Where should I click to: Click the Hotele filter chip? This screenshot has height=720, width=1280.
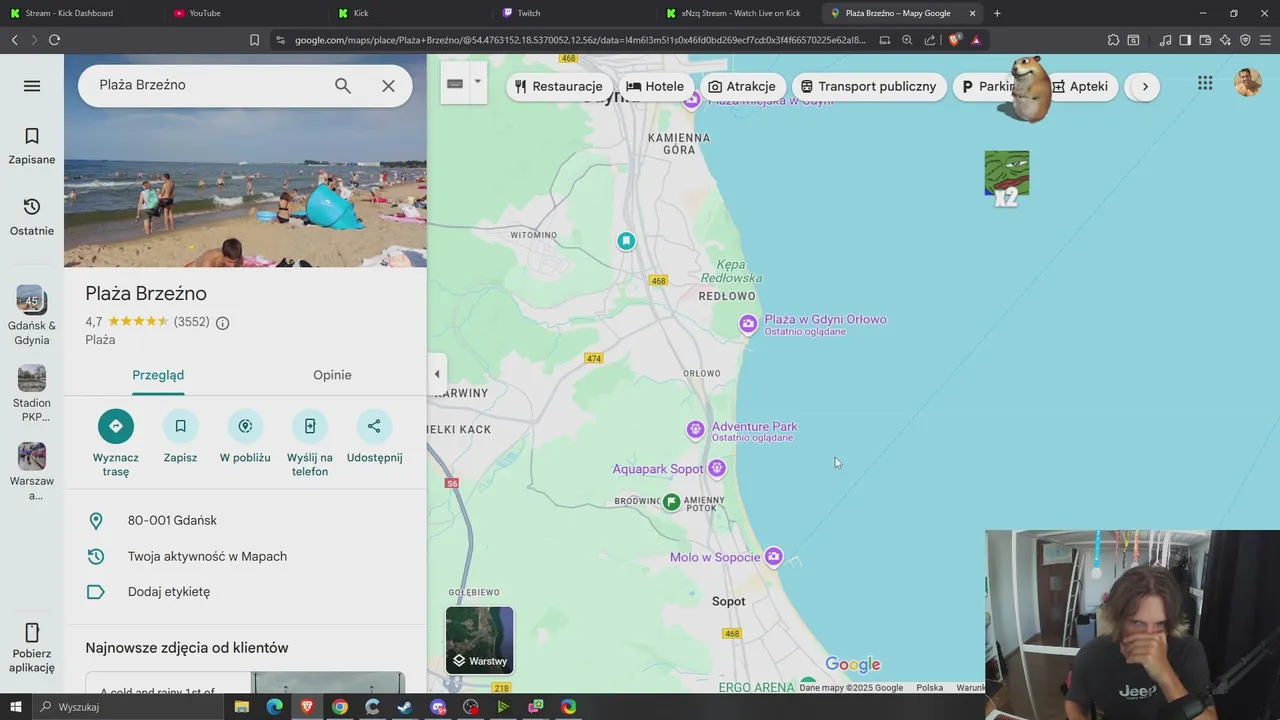pyautogui.click(x=655, y=86)
